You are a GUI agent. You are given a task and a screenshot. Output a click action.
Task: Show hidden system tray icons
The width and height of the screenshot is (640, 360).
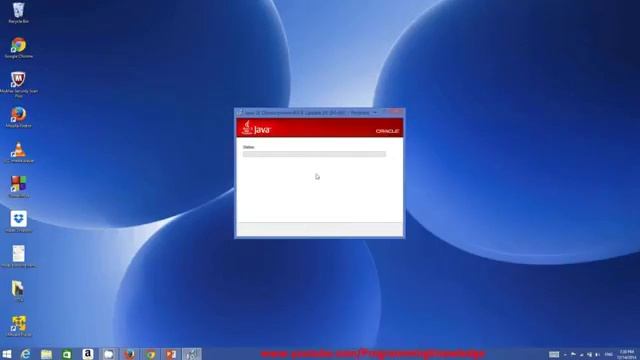point(565,354)
